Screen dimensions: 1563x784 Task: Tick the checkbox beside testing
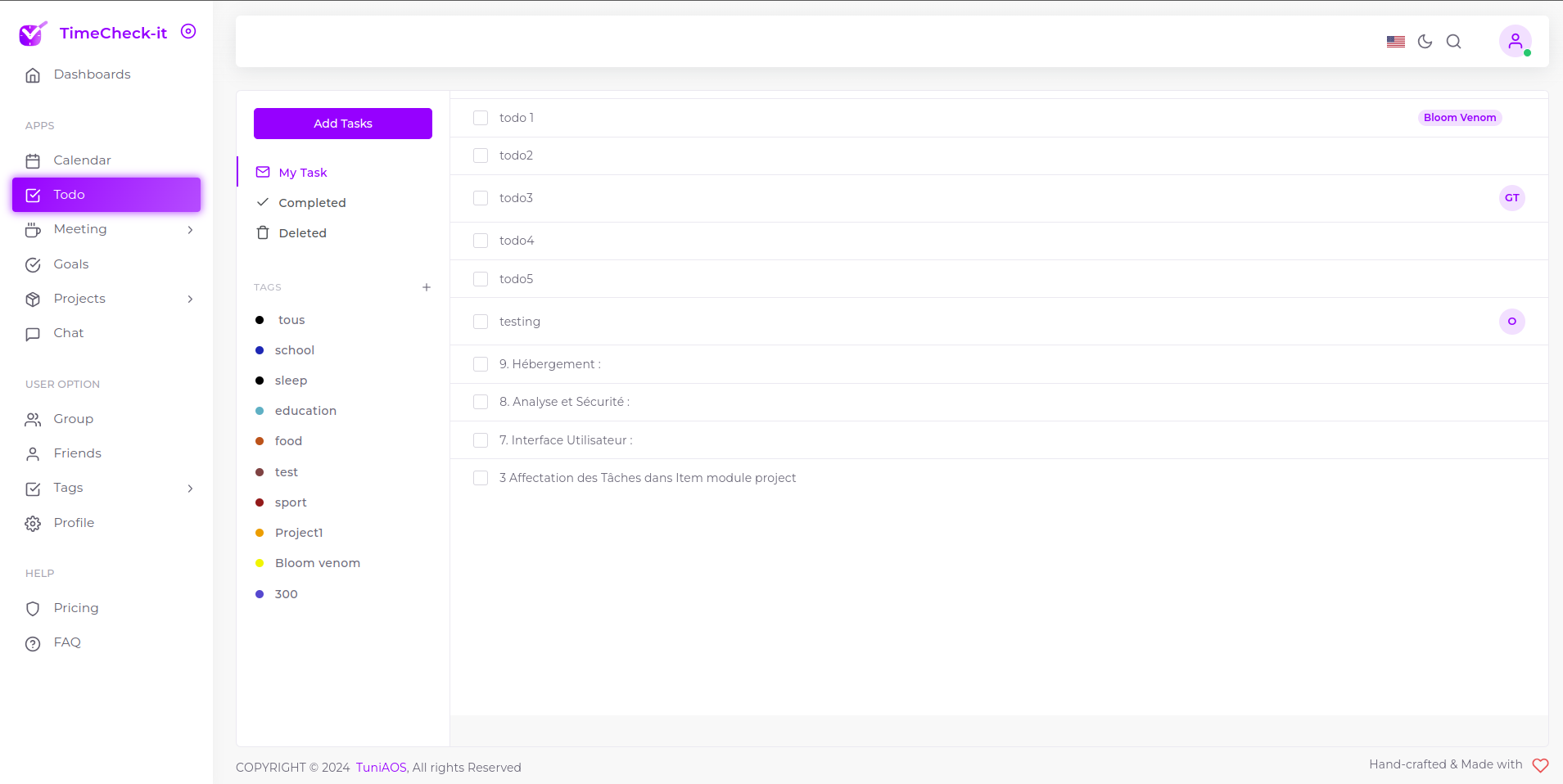pyautogui.click(x=480, y=322)
